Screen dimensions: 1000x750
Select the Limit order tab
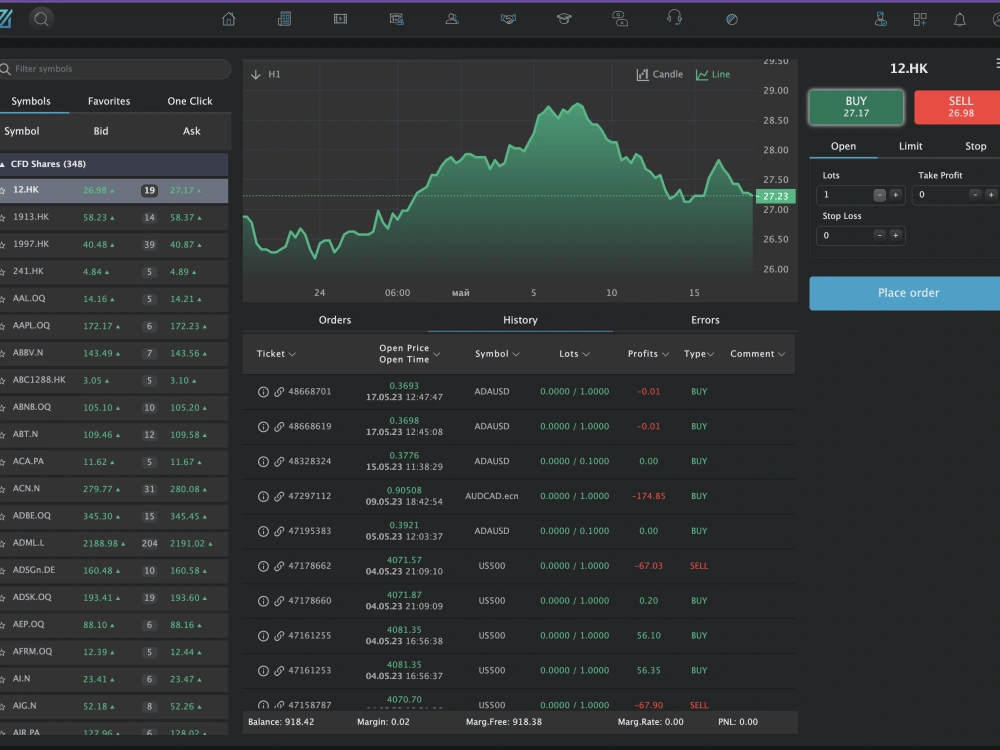point(911,146)
